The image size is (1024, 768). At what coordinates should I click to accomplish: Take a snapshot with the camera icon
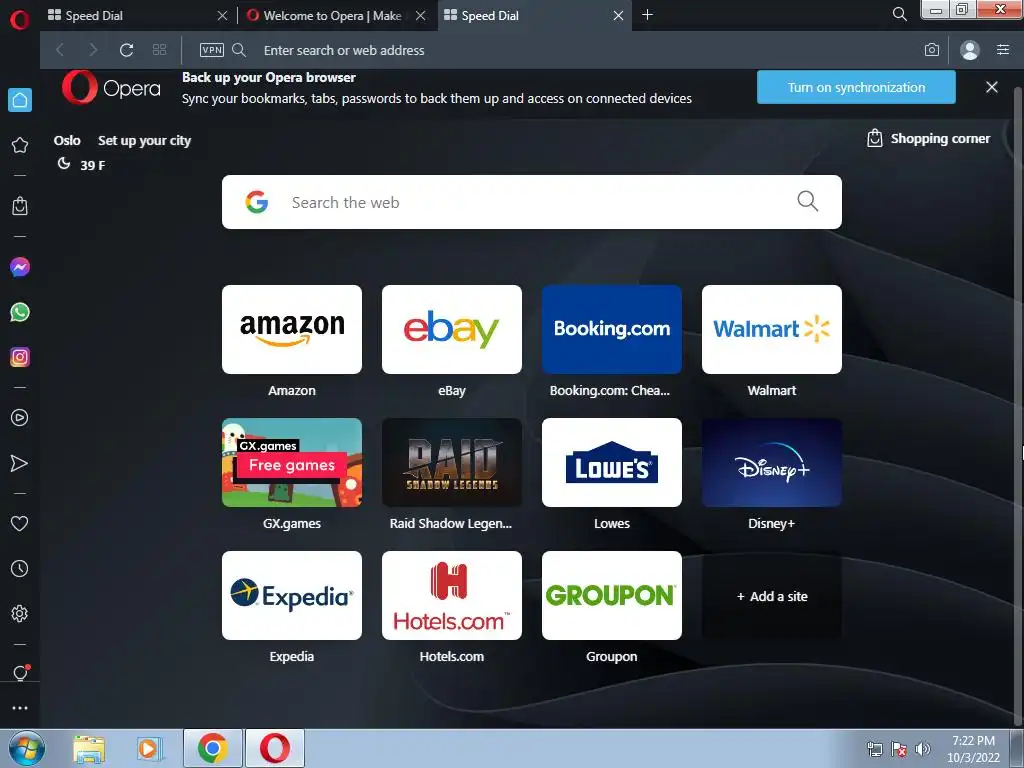[x=932, y=50]
